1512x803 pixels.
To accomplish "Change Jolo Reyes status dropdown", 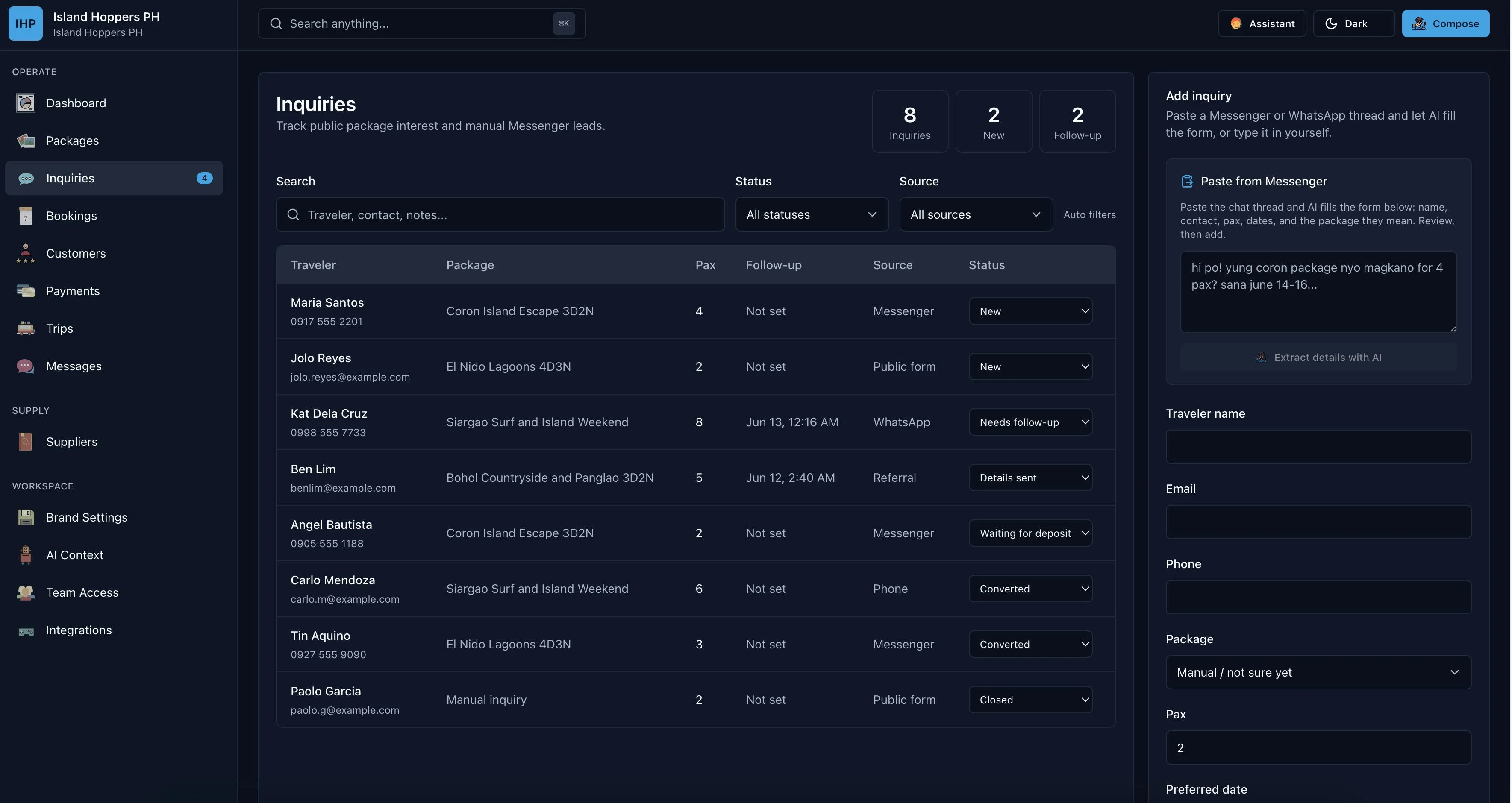I will [1030, 366].
